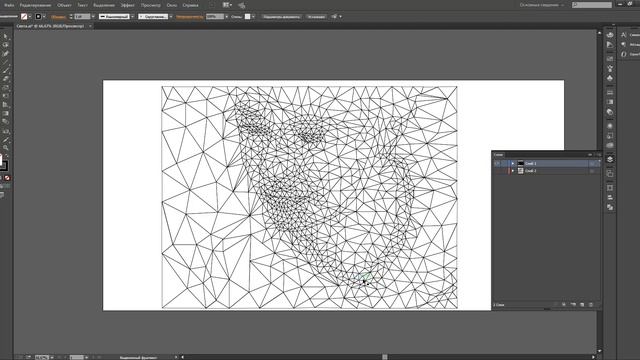This screenshot has height=360, width=640.
Task: Expand the highlighted layer's contents
Action: (513, 163)
